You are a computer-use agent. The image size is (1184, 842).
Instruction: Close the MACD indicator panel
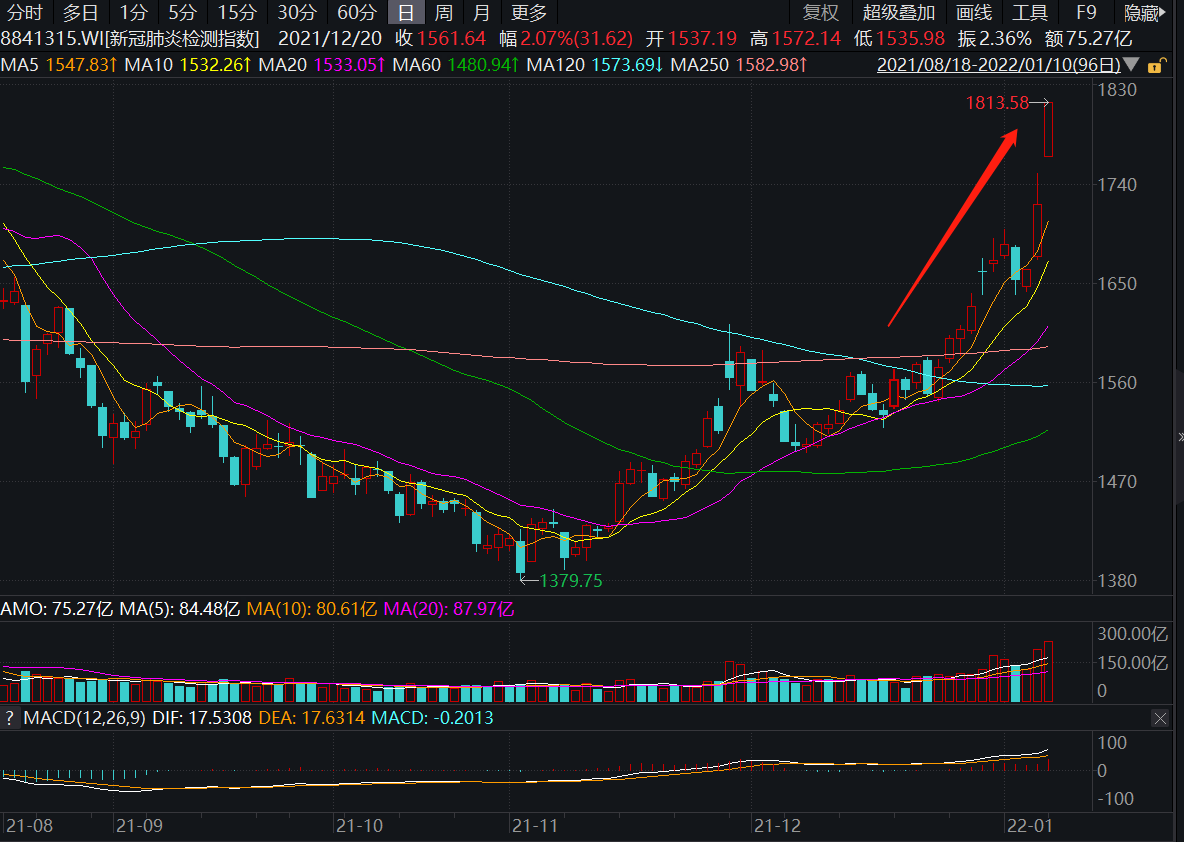click(x=1161, y=718)
